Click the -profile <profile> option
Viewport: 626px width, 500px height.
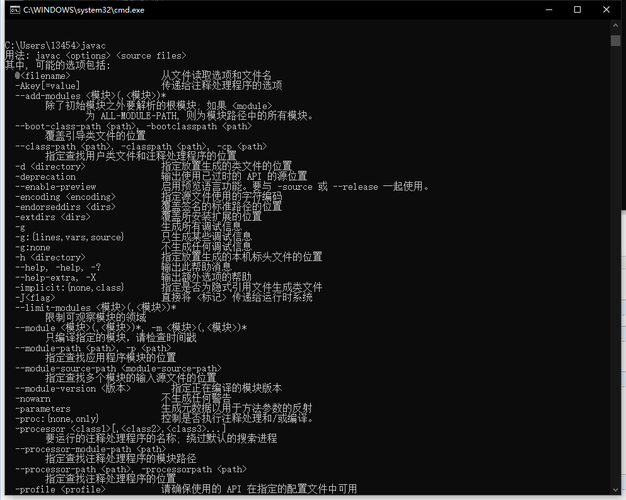(60, 490)
